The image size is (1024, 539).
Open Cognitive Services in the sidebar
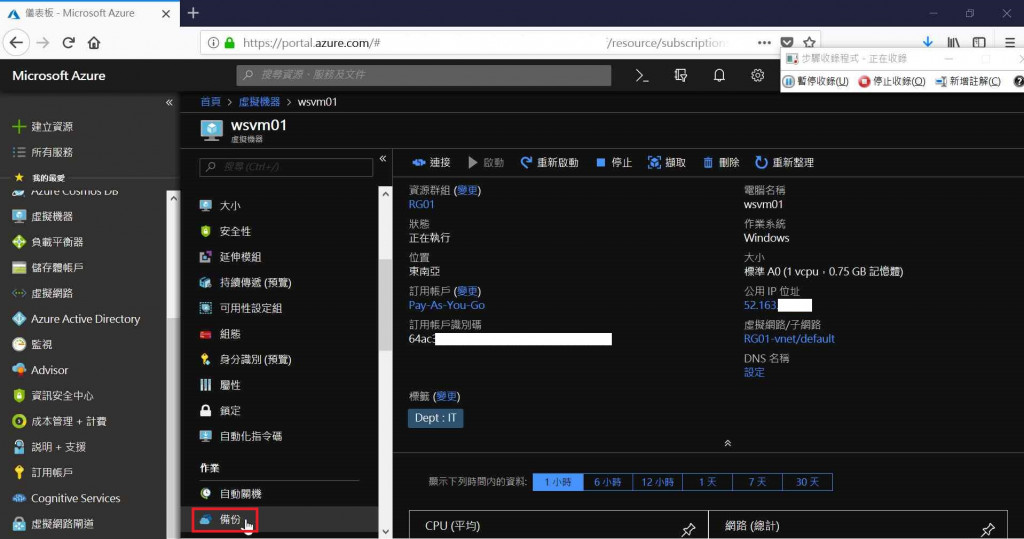coord(67,498)
